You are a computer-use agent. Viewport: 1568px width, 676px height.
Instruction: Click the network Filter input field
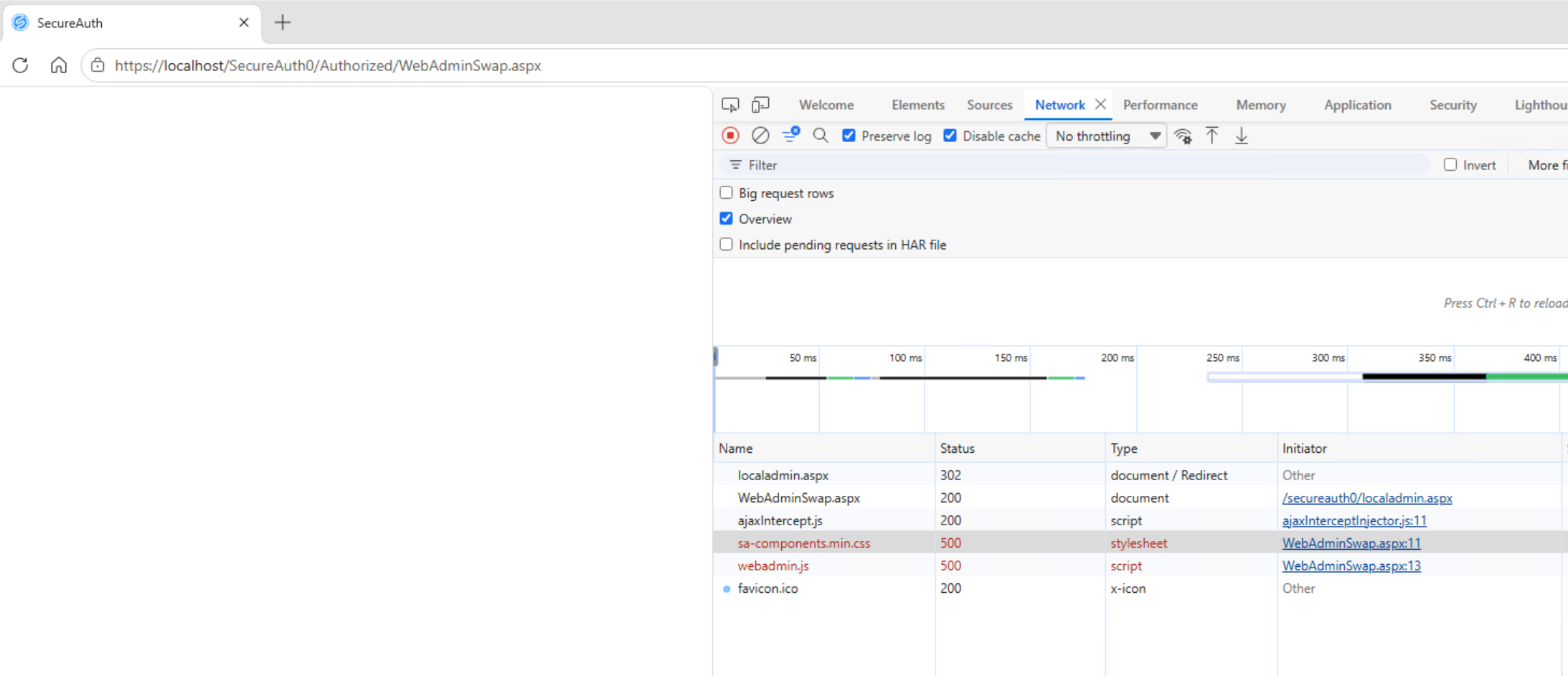1076,165
